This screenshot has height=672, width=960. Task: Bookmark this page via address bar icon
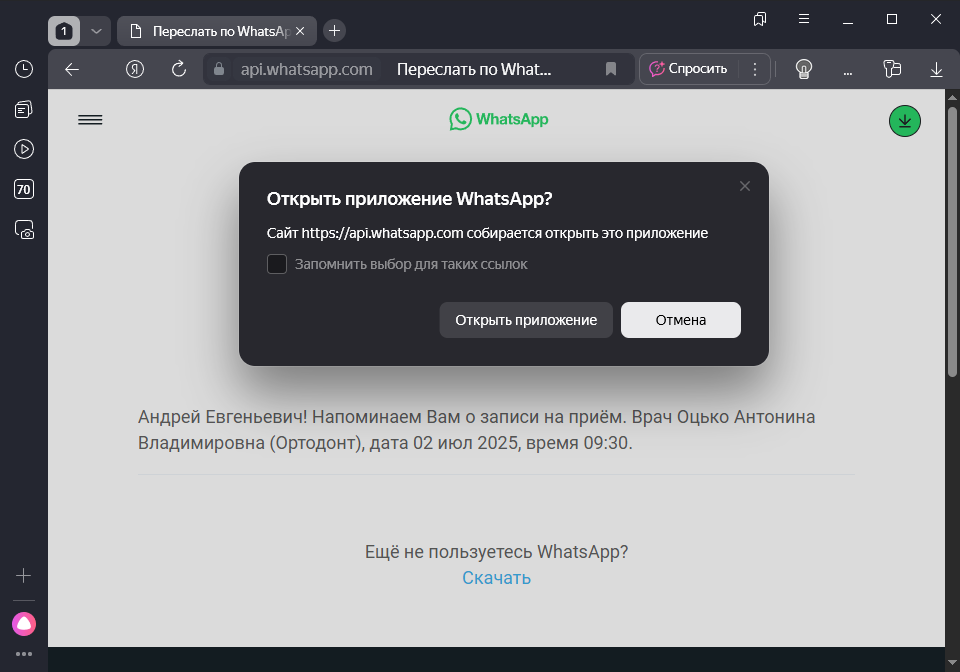click(610, 69)
